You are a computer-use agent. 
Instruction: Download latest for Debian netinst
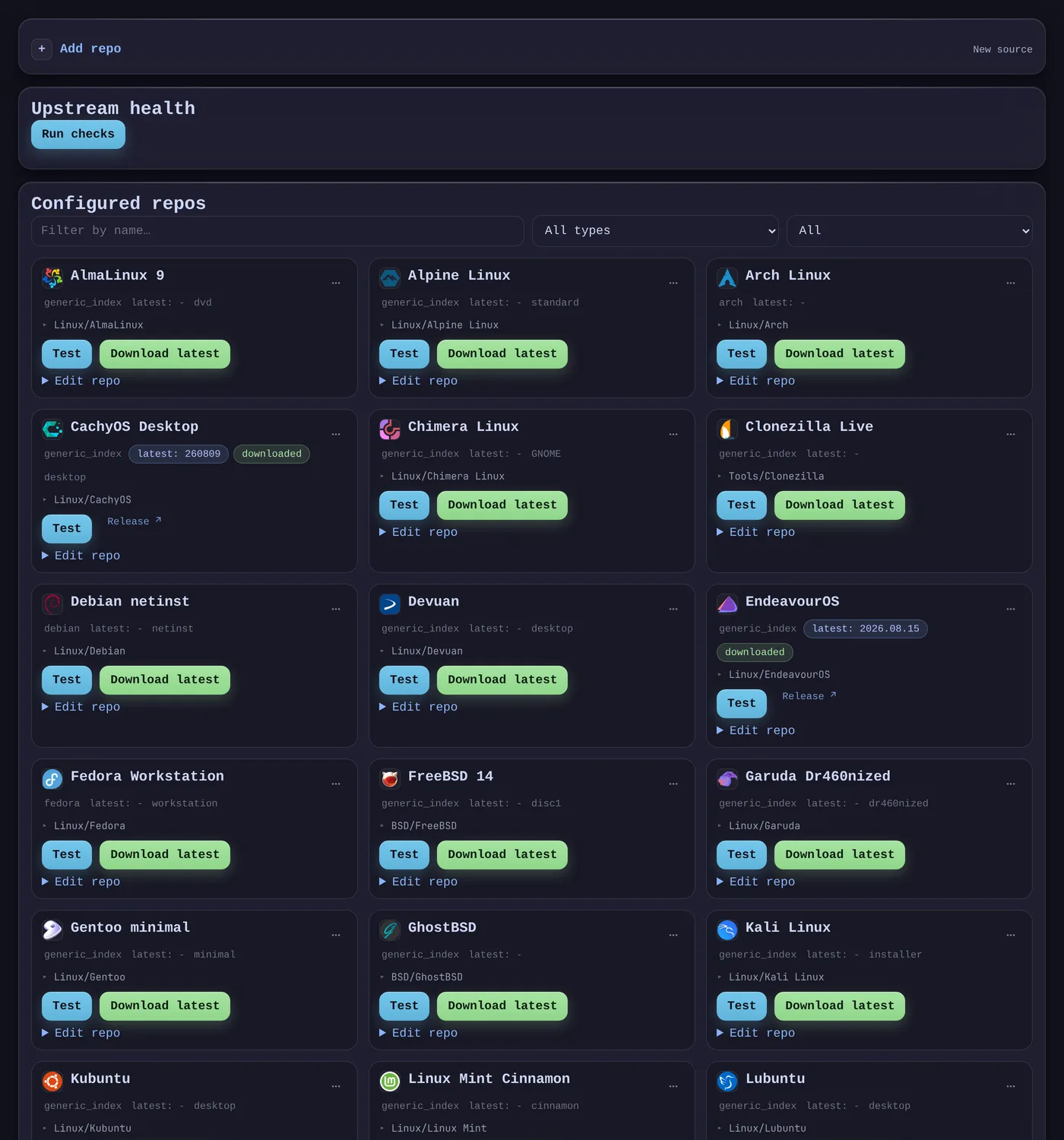pyautogui.click(x=165, y=680)
